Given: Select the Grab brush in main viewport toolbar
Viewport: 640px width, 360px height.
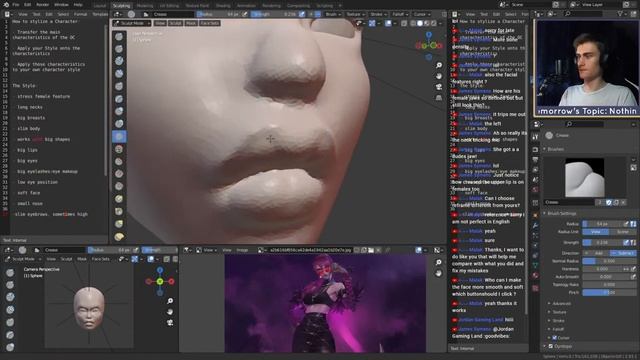Looking at the screenshot, I should click(x=119, y=224).
